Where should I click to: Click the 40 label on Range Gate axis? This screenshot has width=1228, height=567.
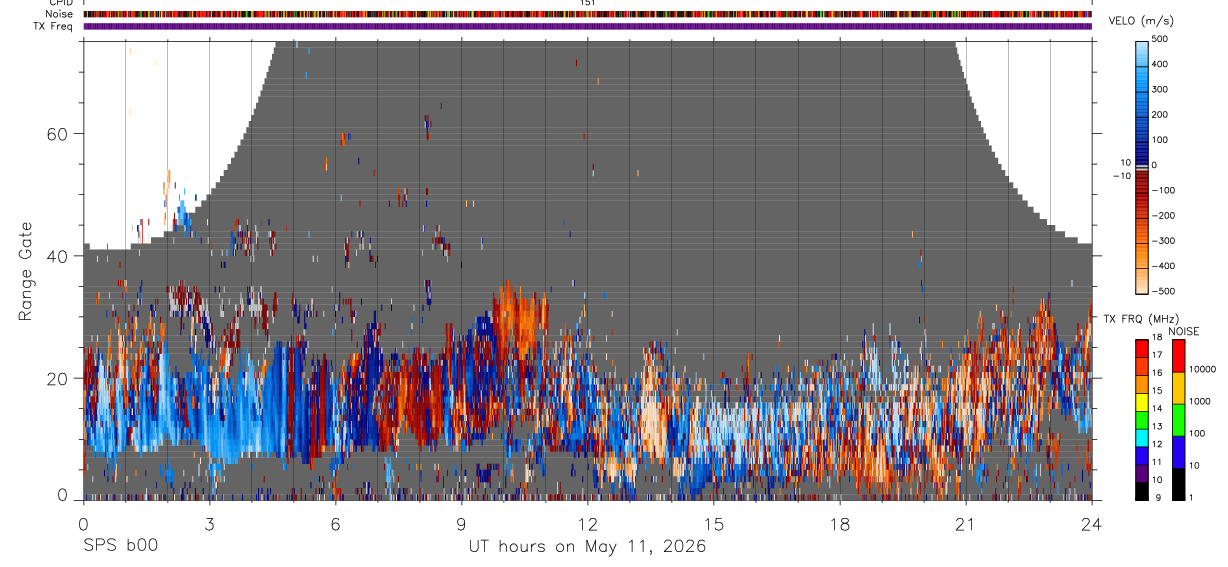pos(56,256)
